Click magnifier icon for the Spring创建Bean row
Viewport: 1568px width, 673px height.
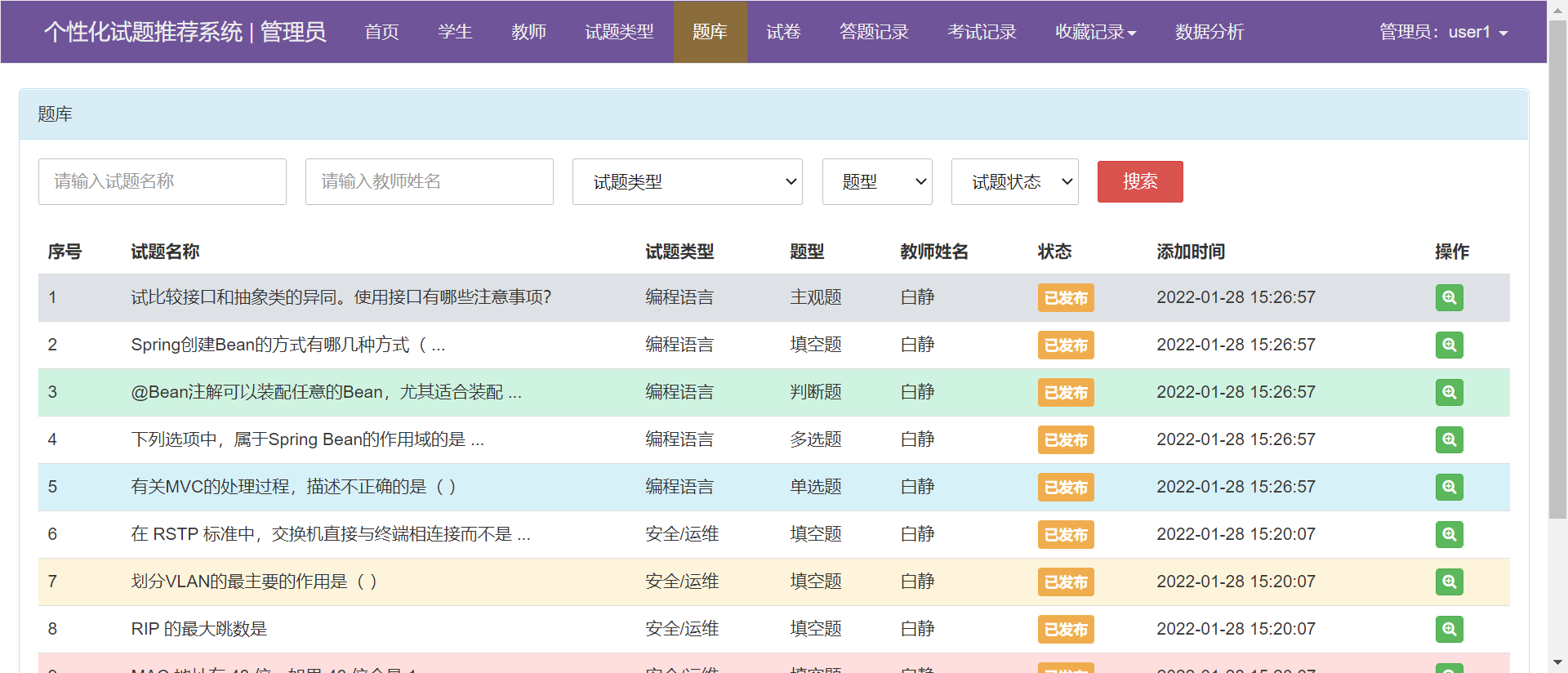click(x=1449, y=345)
